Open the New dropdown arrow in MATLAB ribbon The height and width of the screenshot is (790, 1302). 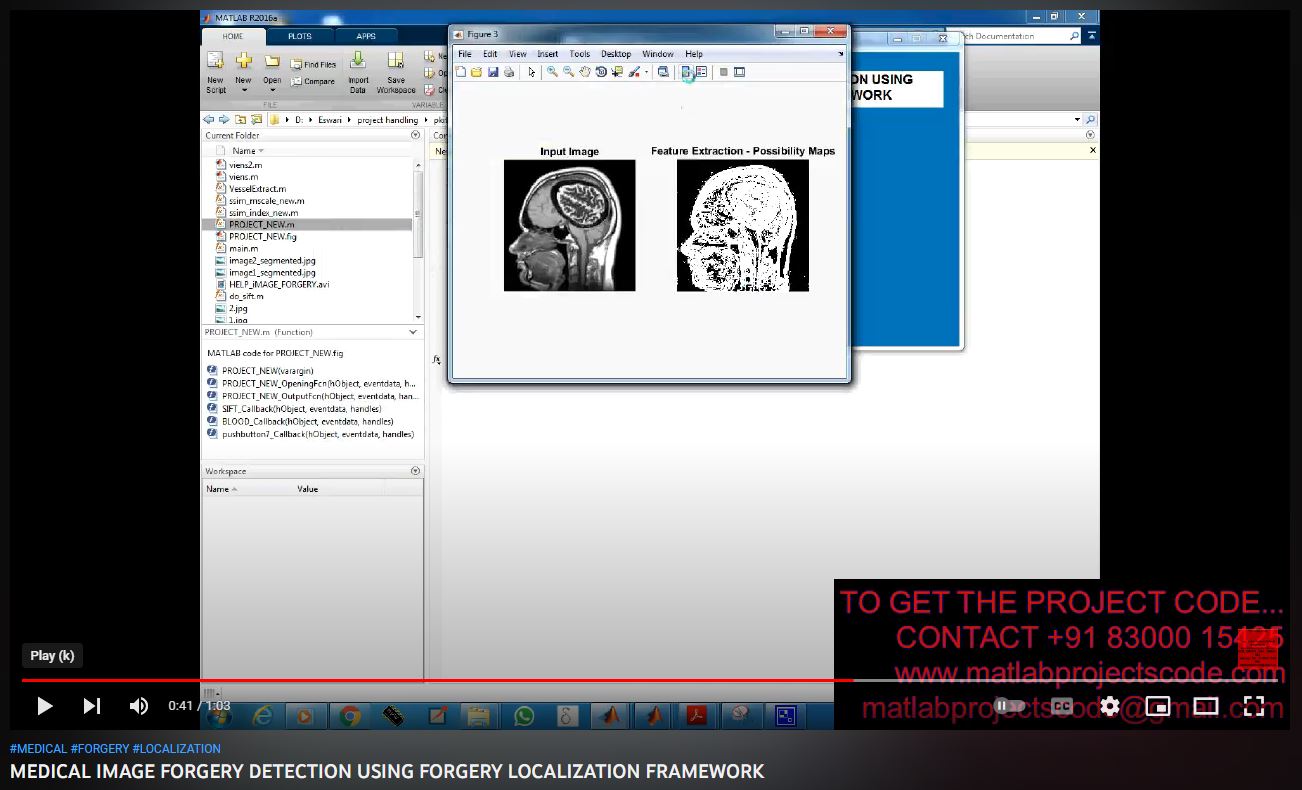(x=243, y=90)
